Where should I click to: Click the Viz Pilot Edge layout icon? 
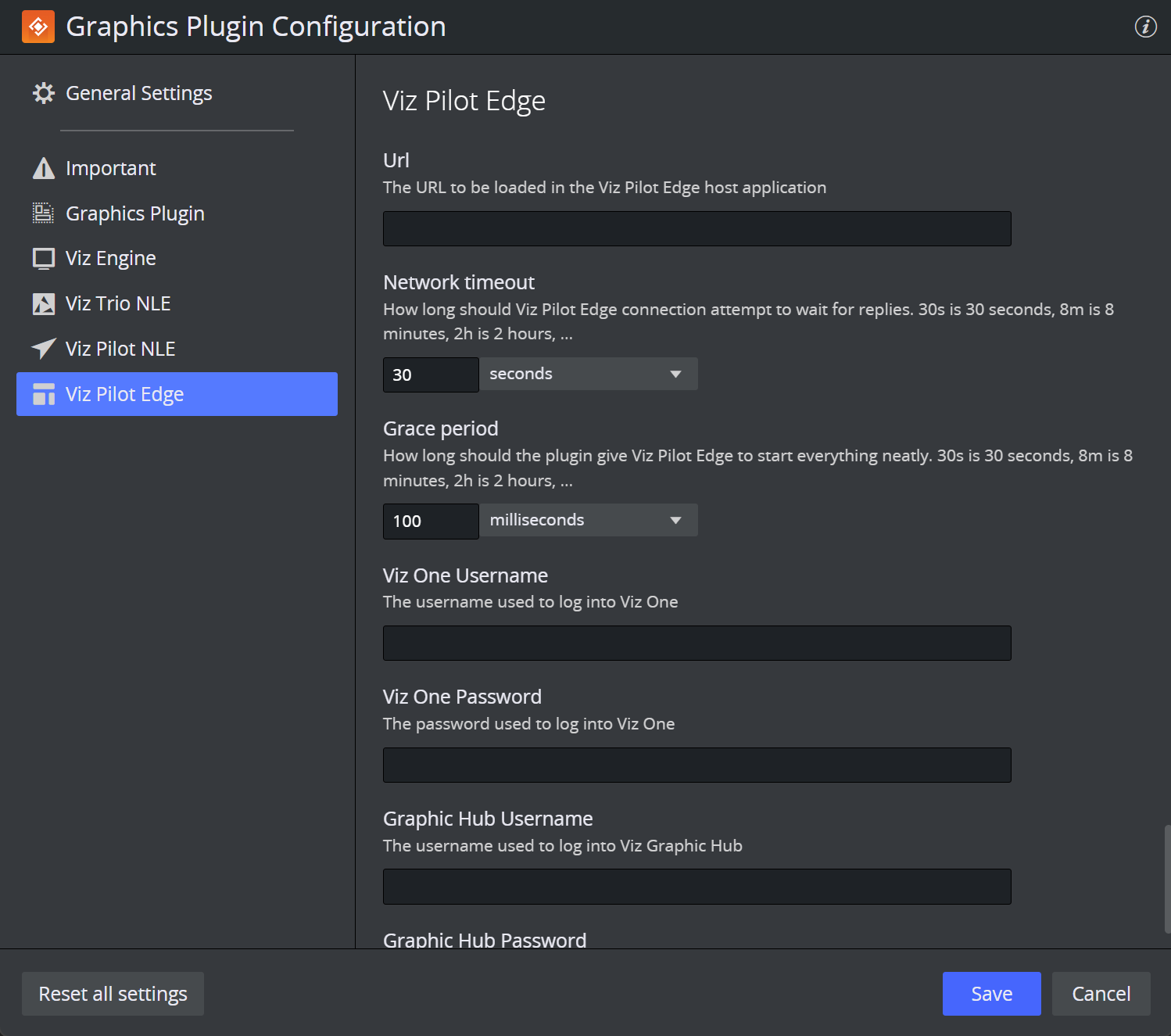(44, 394)
